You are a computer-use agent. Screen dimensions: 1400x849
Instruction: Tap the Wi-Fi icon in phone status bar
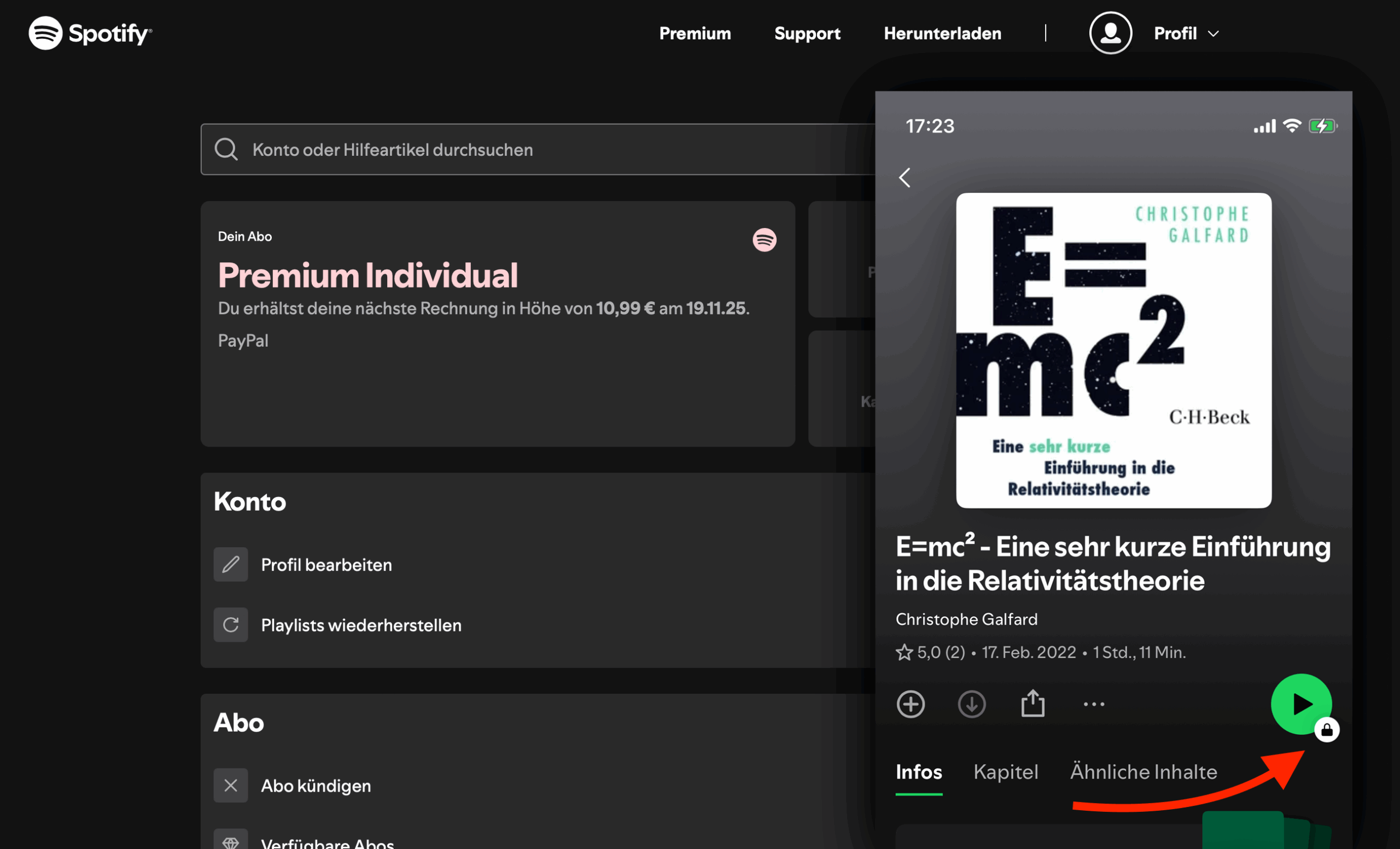pyautogui.click(x=1292, y=126)
